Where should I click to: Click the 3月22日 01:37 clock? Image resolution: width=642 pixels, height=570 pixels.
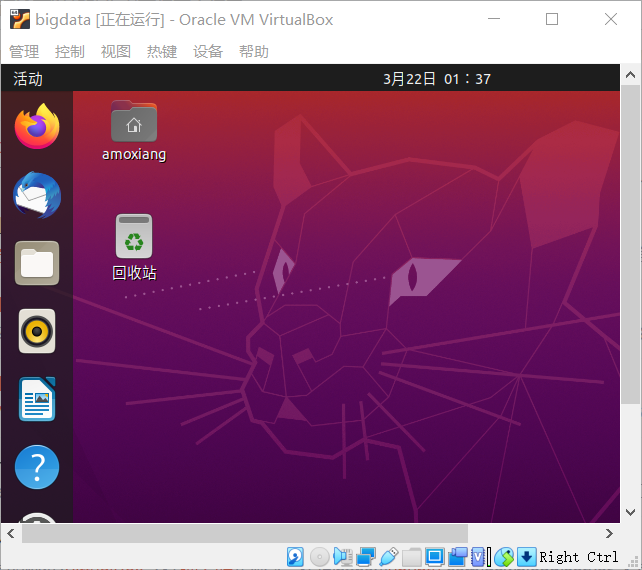437,79
